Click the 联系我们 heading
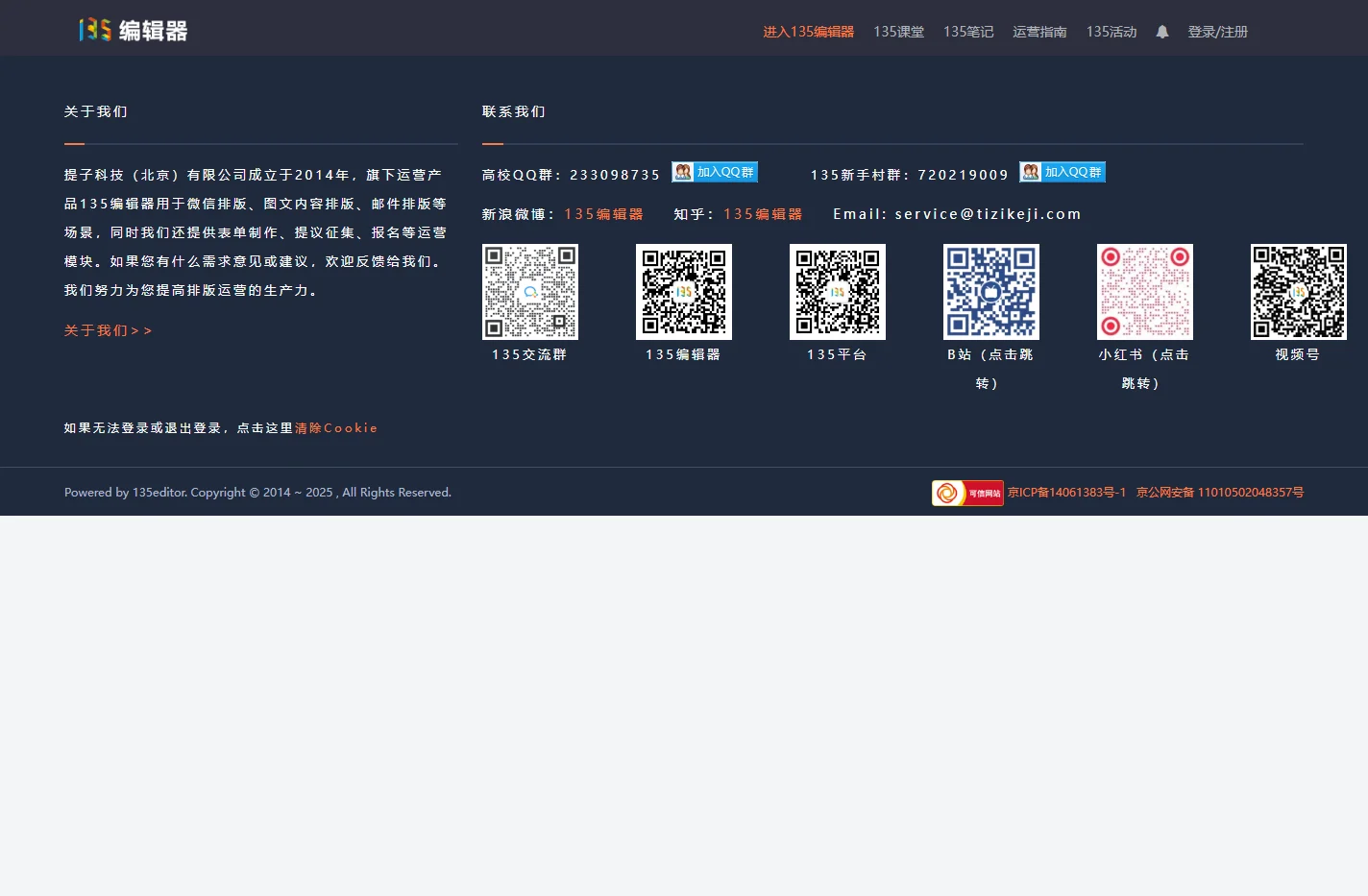Screen dimensions: 1368x896 pyautogui.click(x=514, y=111)
